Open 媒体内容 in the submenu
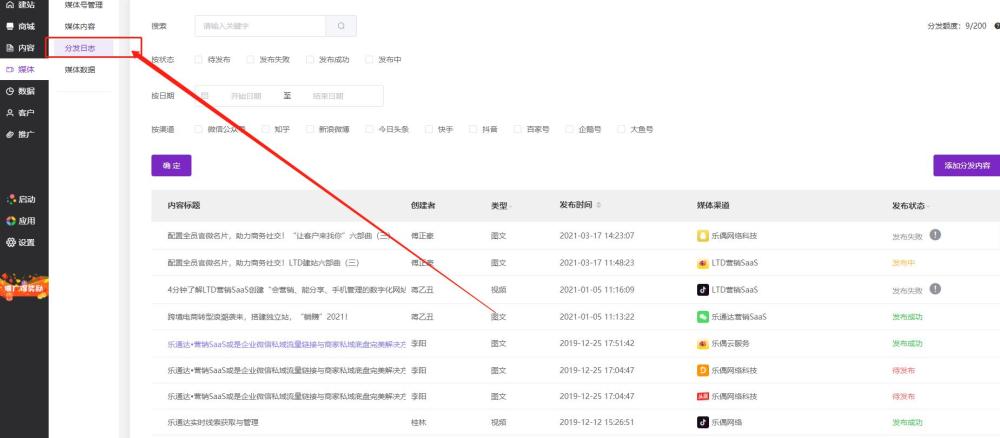 [x=80, y=27]
